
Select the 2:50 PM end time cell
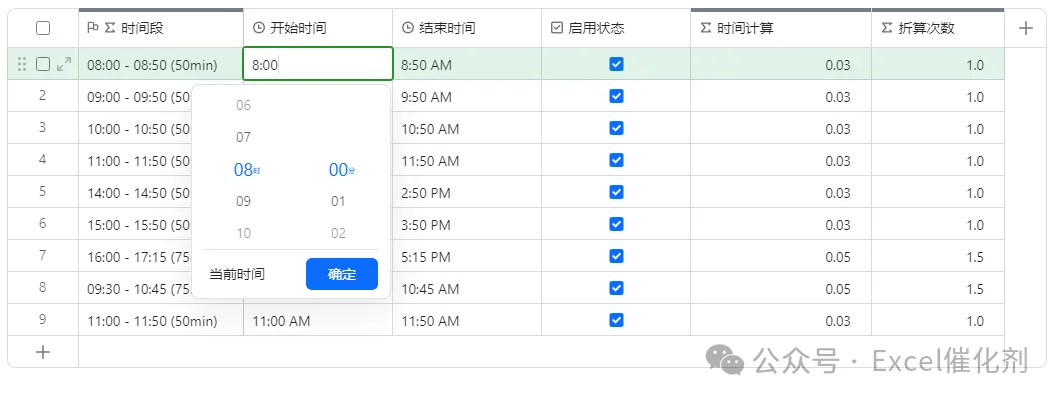(x=467, y=192)
